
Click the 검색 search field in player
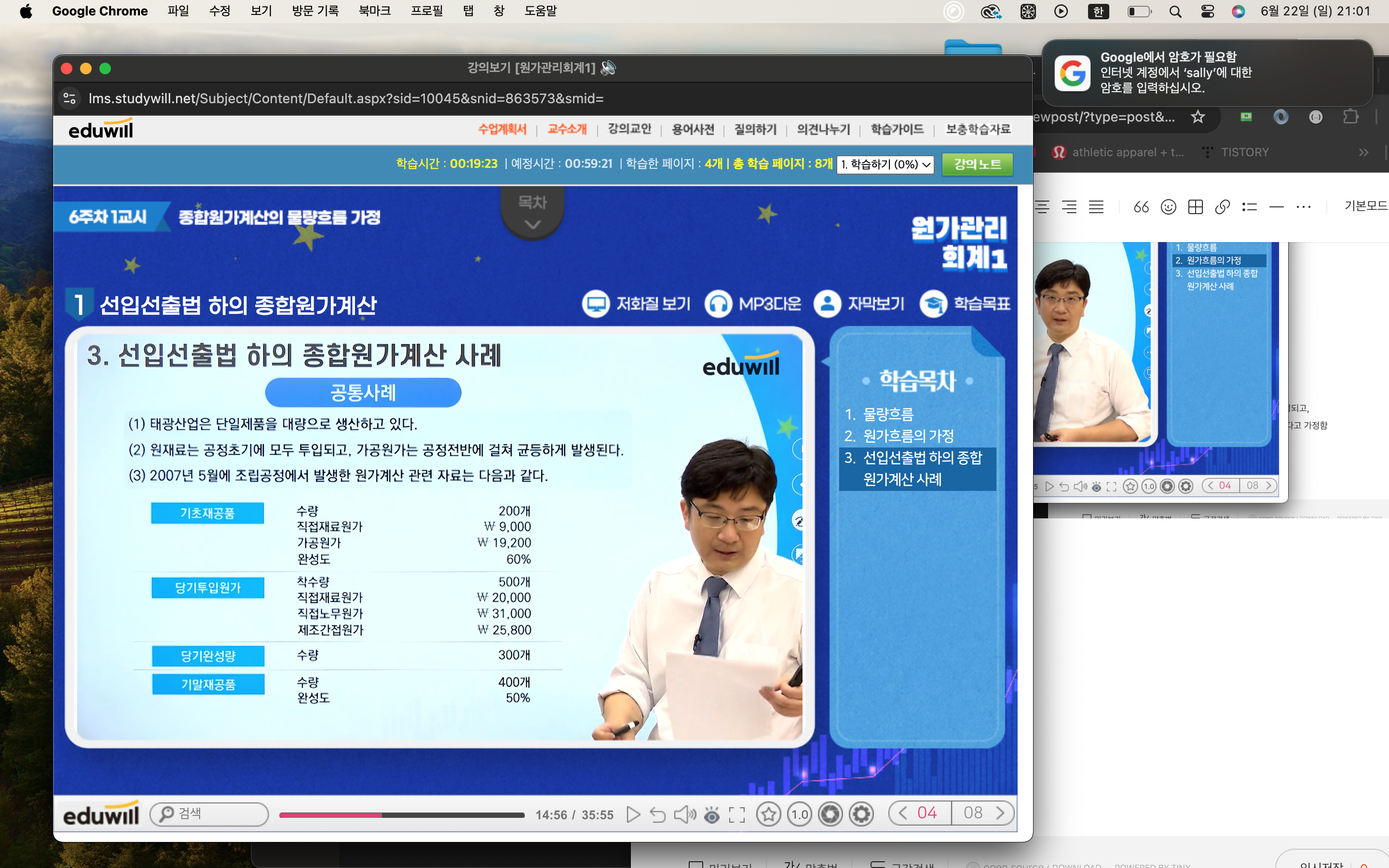(x=209, y=814)
